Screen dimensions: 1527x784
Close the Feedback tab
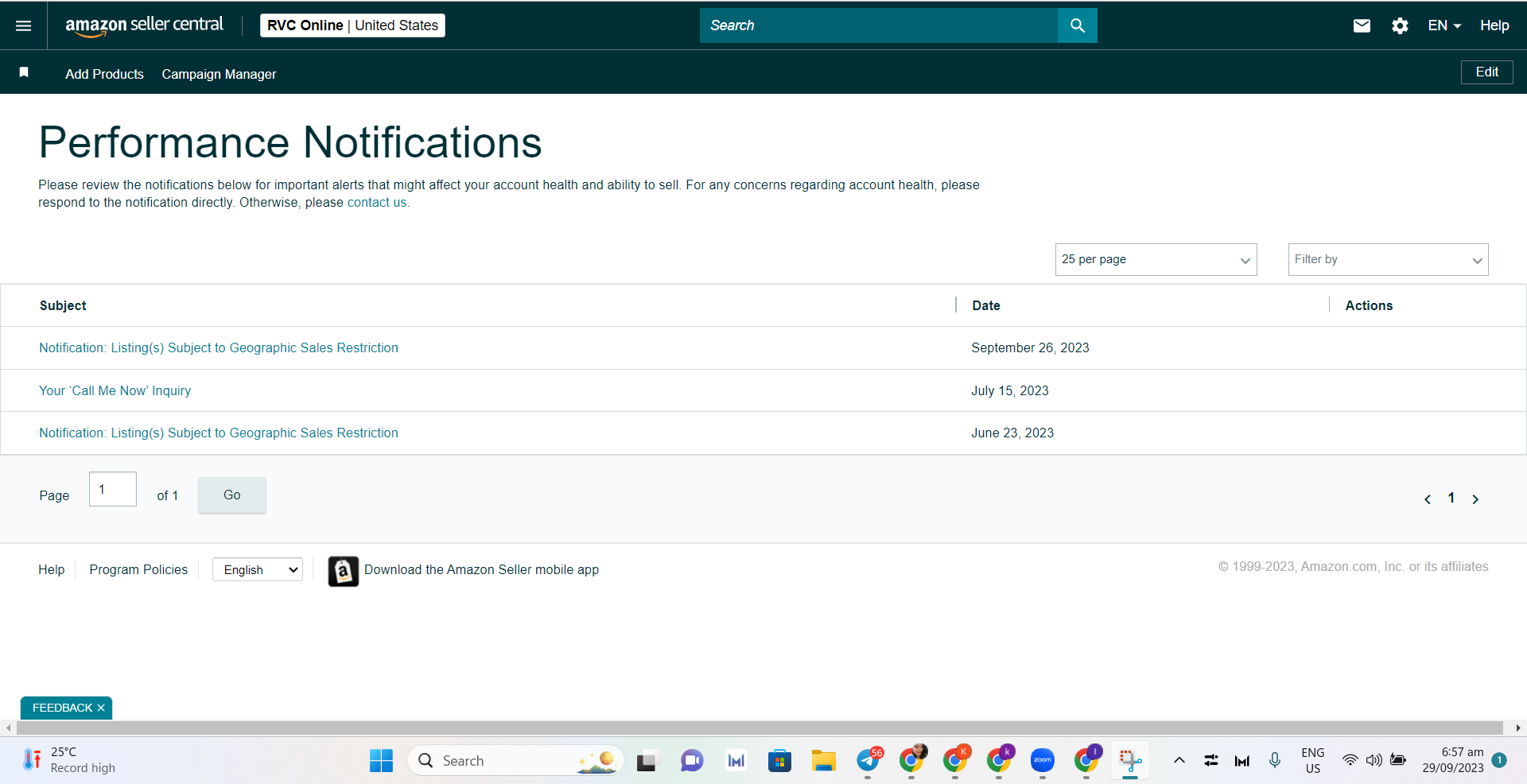101,708
